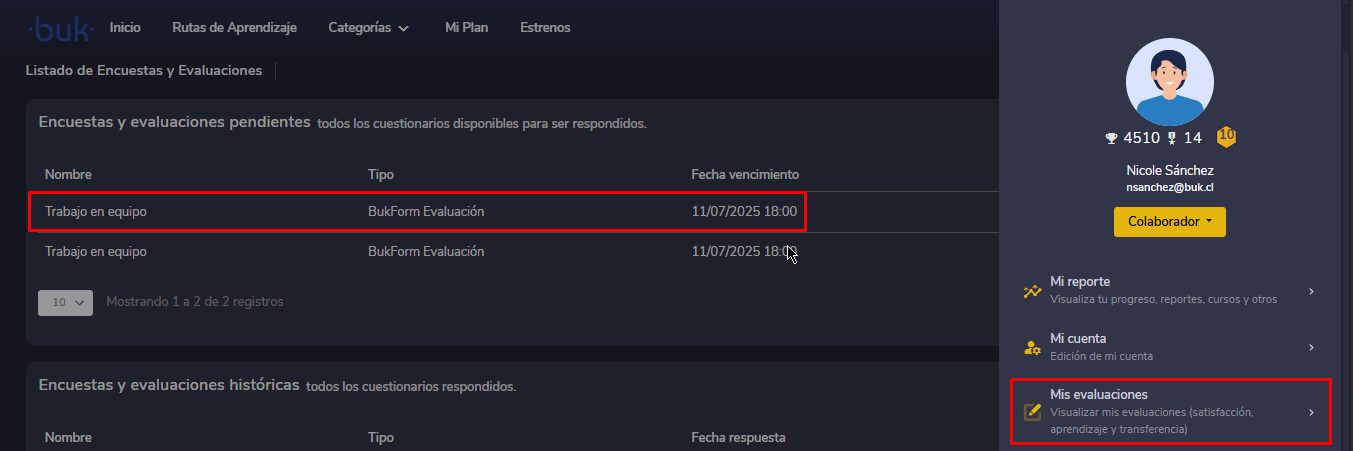Screen dimensions: 1353x451
Task: Click the buk logo
Action: (x=61, y=29)
